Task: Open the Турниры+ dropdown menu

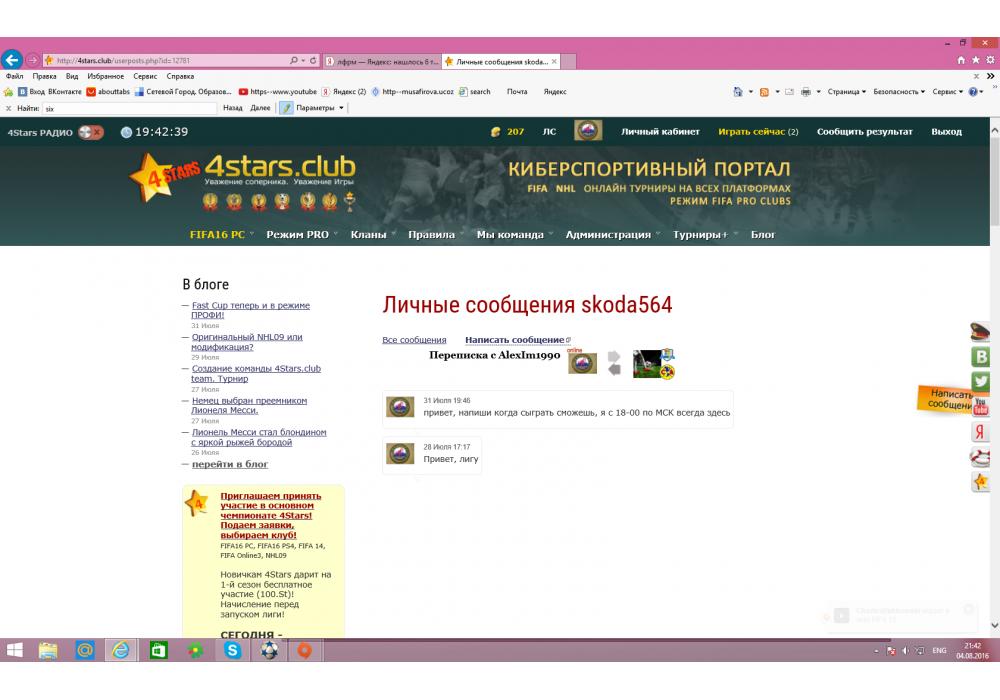Action: click(700, 235)
